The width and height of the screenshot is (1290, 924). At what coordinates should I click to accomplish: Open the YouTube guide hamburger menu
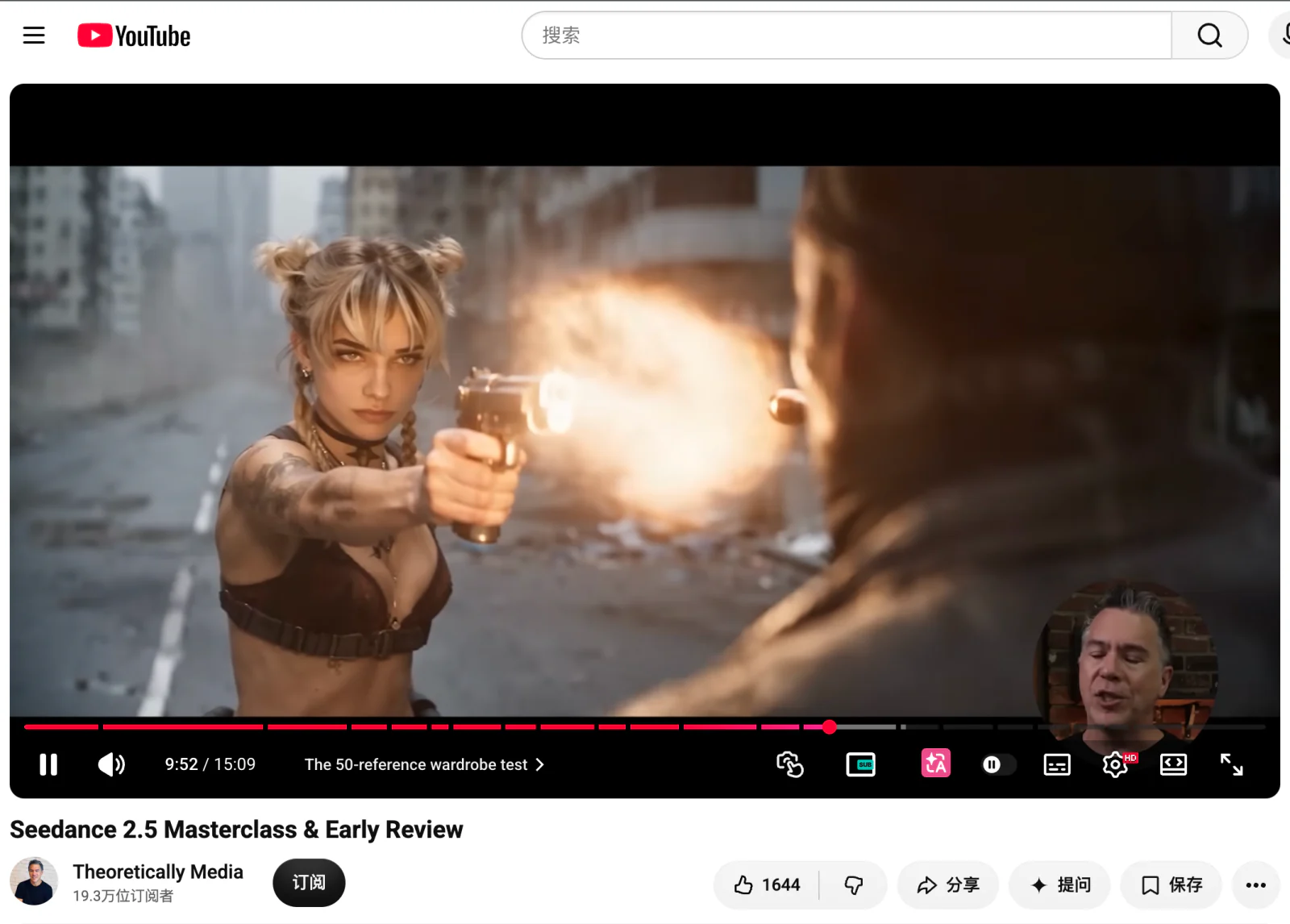(x=34, y=35)
